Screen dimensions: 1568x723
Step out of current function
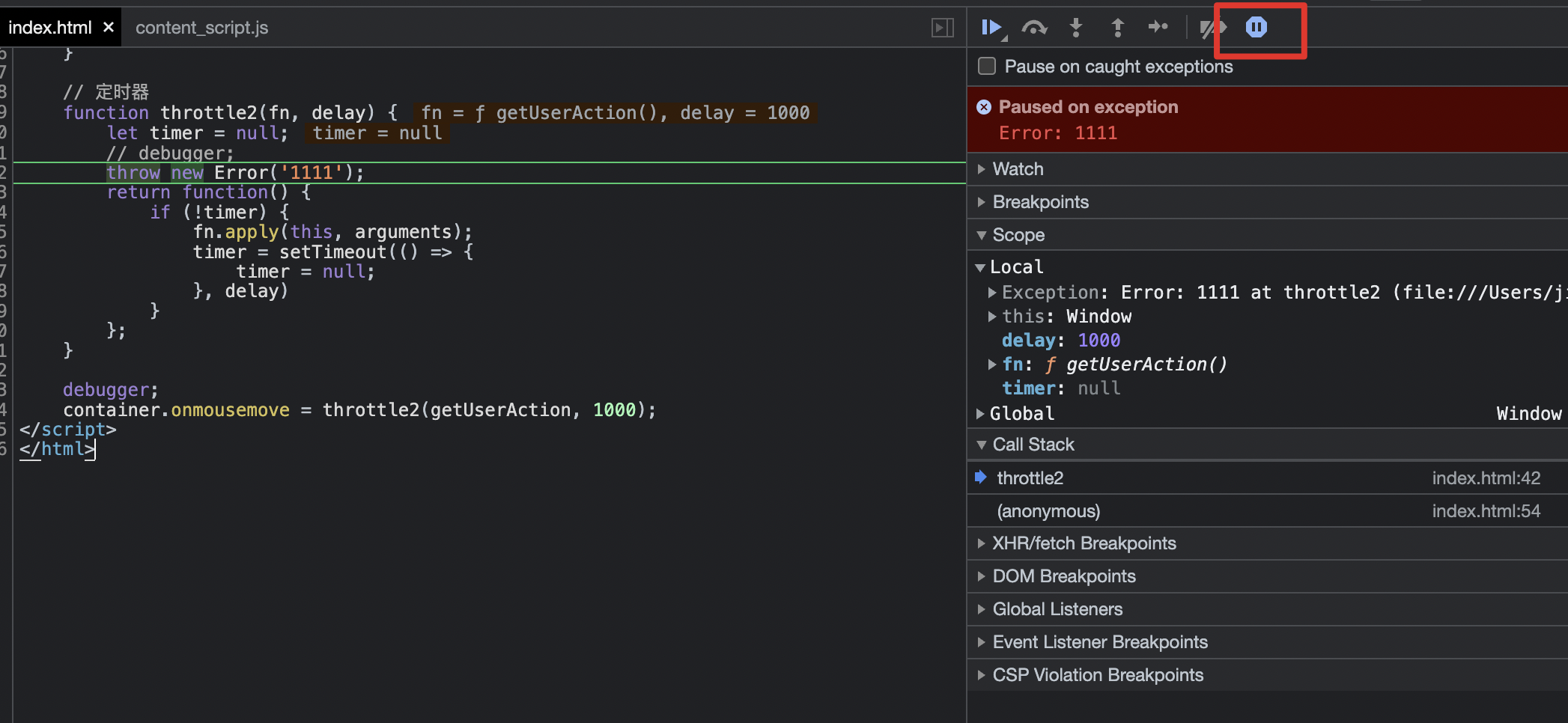1117,28
